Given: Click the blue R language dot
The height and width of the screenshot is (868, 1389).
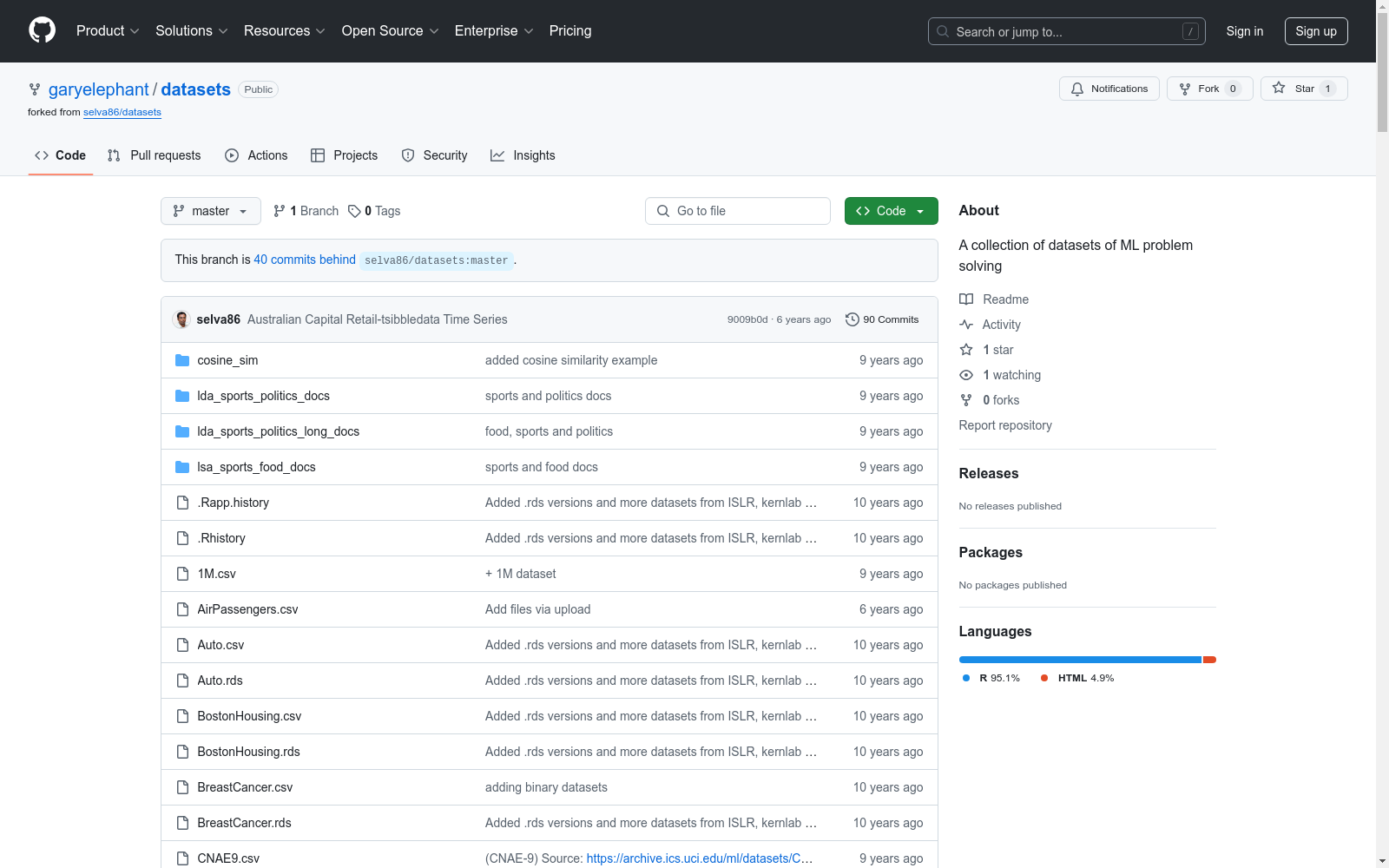Looking at the screenshot, I should pos(966,678).
